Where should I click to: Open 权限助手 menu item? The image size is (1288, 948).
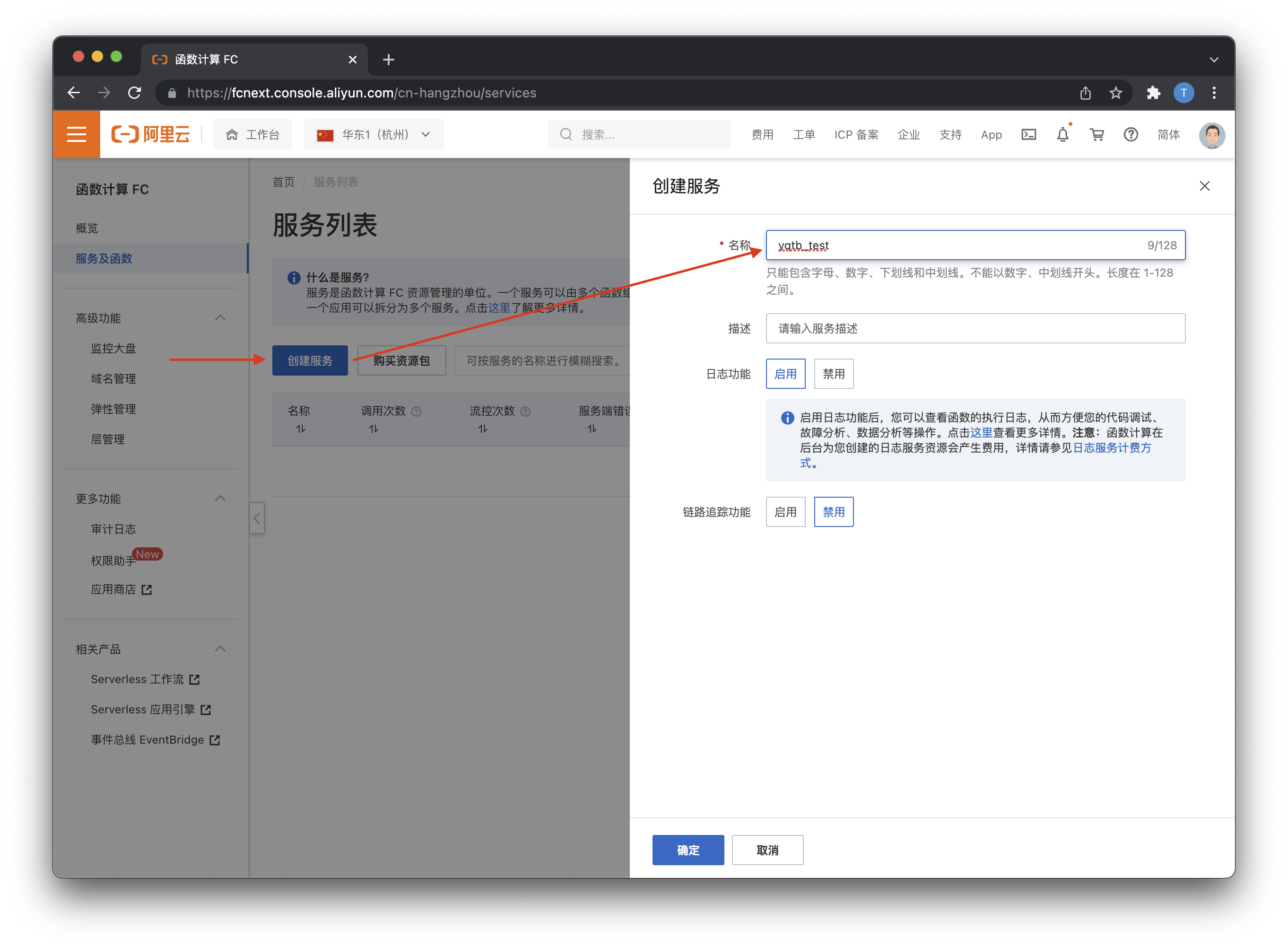[113, 561]
